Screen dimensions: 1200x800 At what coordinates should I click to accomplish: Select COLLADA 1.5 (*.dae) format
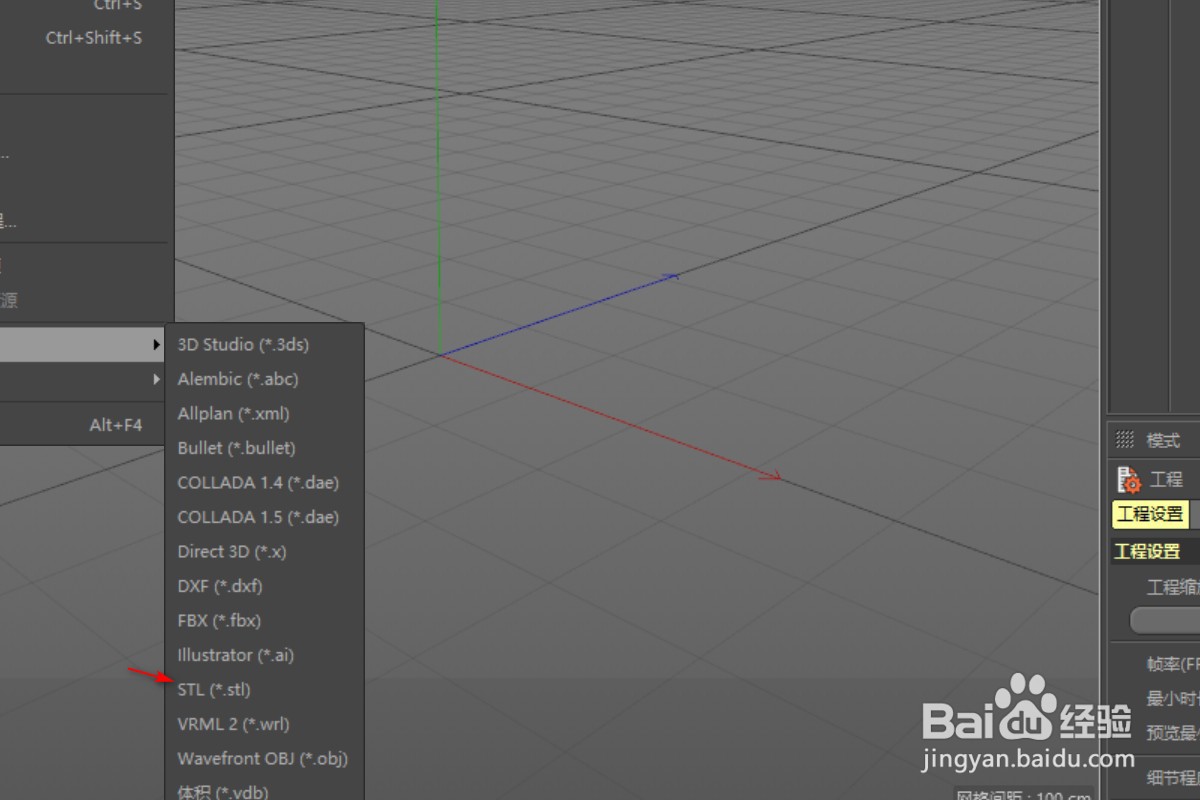click(264, 517)
